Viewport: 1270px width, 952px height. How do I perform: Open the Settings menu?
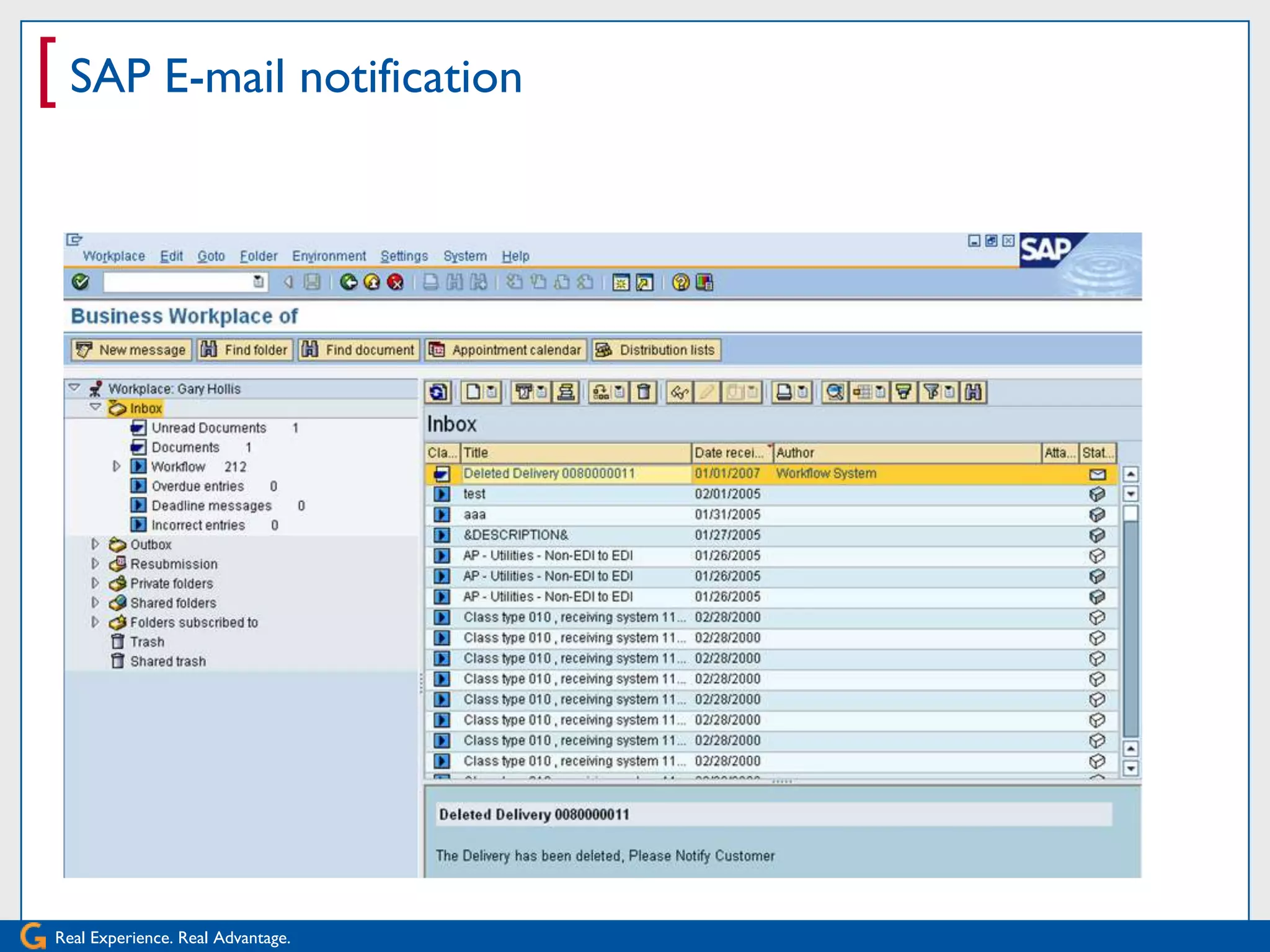[x=404, y=256]
